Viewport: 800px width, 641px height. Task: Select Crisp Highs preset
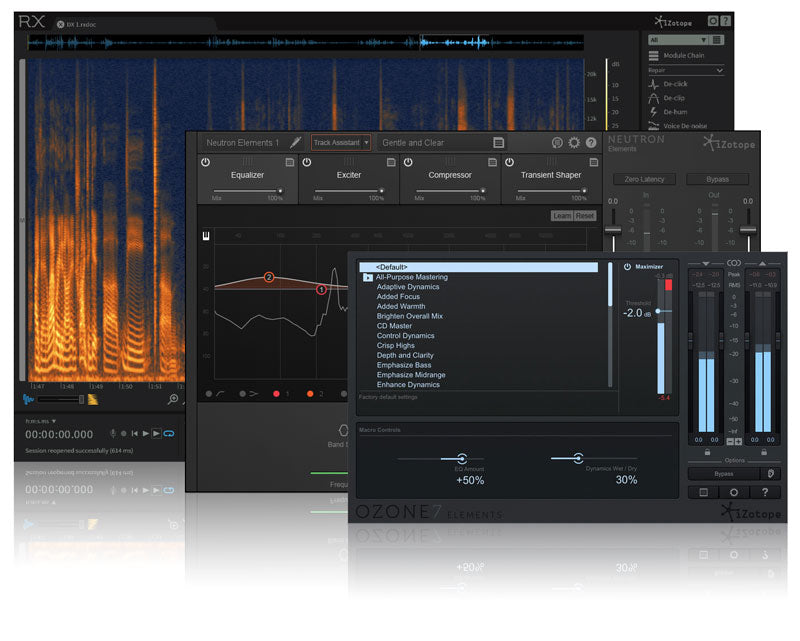[395, 346]
